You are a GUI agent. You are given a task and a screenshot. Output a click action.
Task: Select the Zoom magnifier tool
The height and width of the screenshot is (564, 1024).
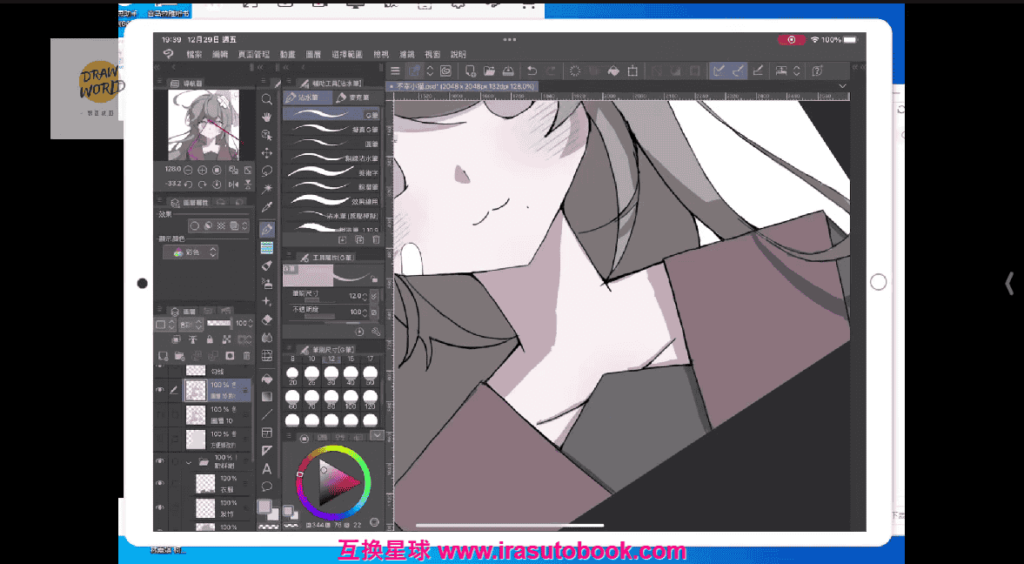(266, 99)
